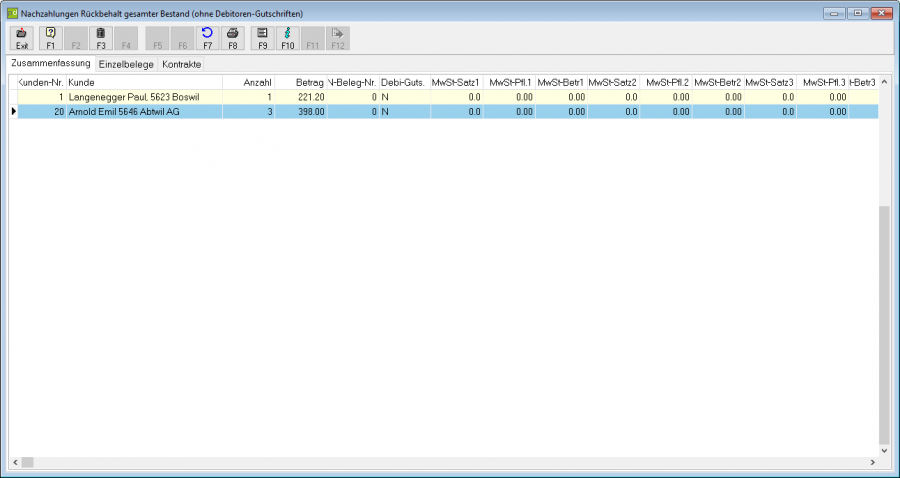
Task: Click customer number 20 cell
Action: coord(42,112)
